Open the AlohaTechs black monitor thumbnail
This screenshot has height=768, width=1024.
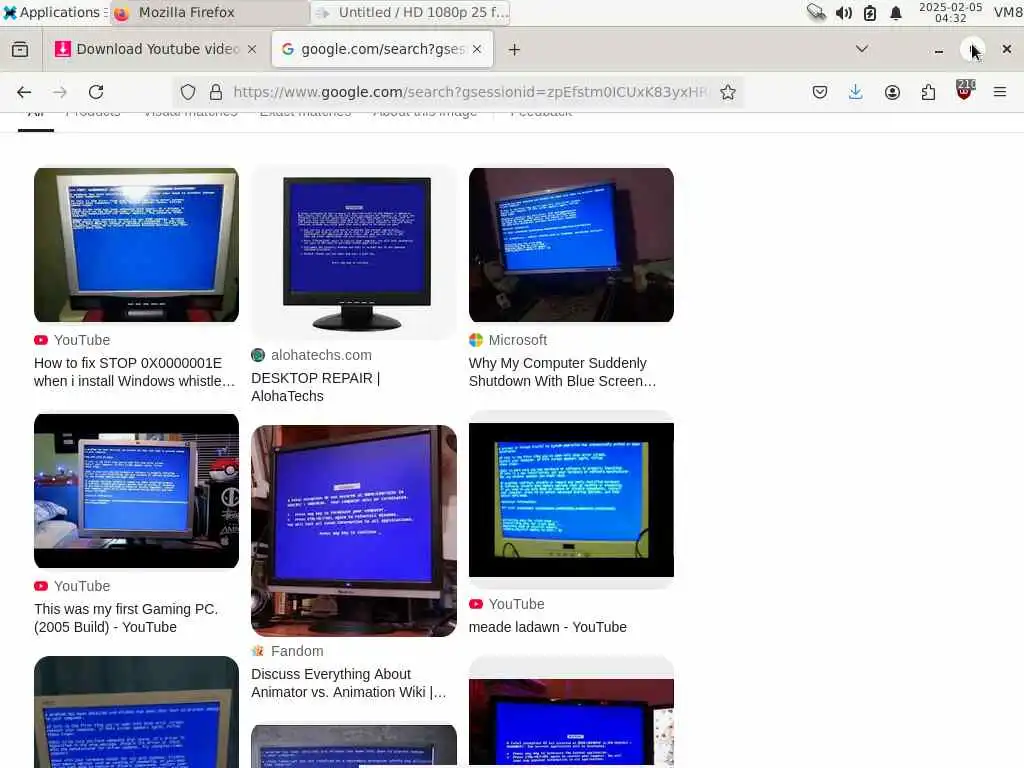tap(354, 253)
